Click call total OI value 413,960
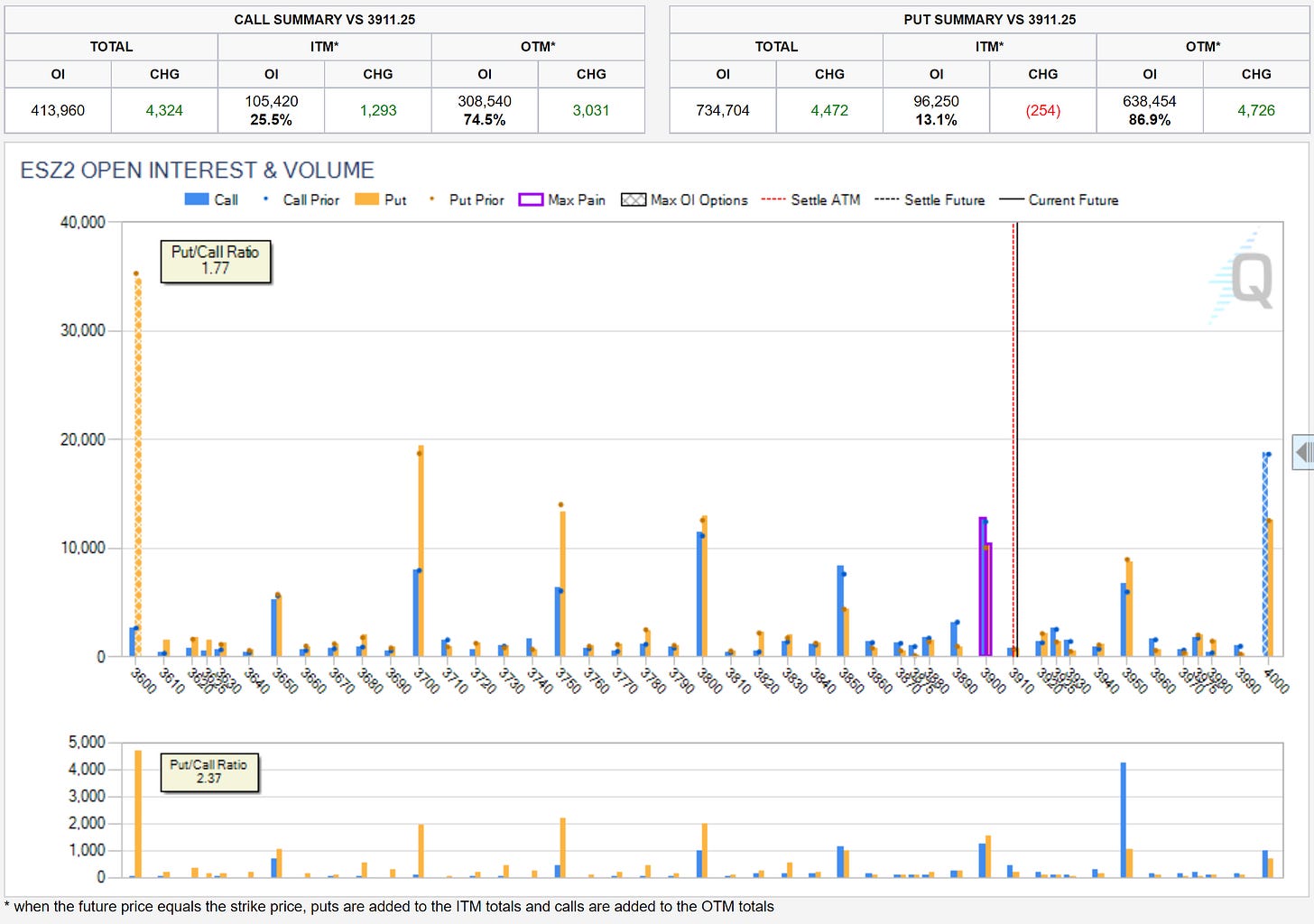The width and height of the screenshot is (1314, 924). pos(58,110)
